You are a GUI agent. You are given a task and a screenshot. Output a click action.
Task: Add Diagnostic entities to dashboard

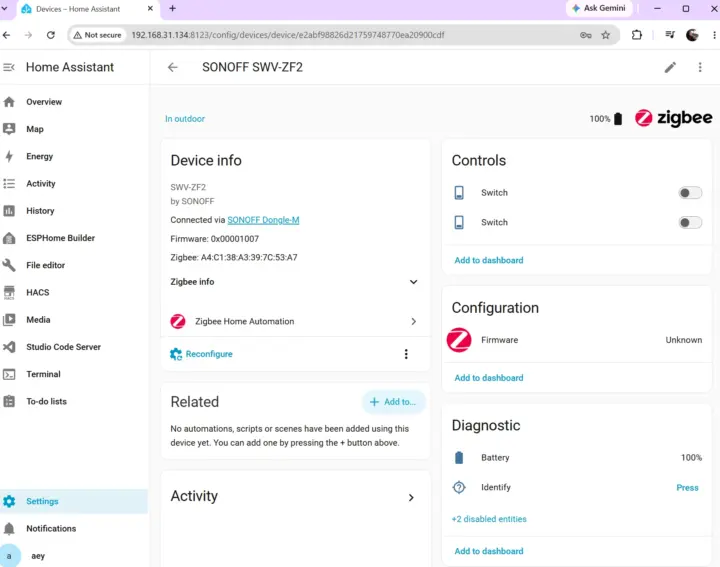(489, 551)
